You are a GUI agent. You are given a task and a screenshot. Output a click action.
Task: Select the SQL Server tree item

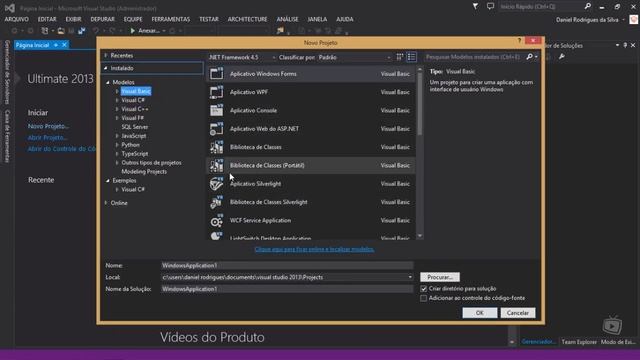point(135,127)
